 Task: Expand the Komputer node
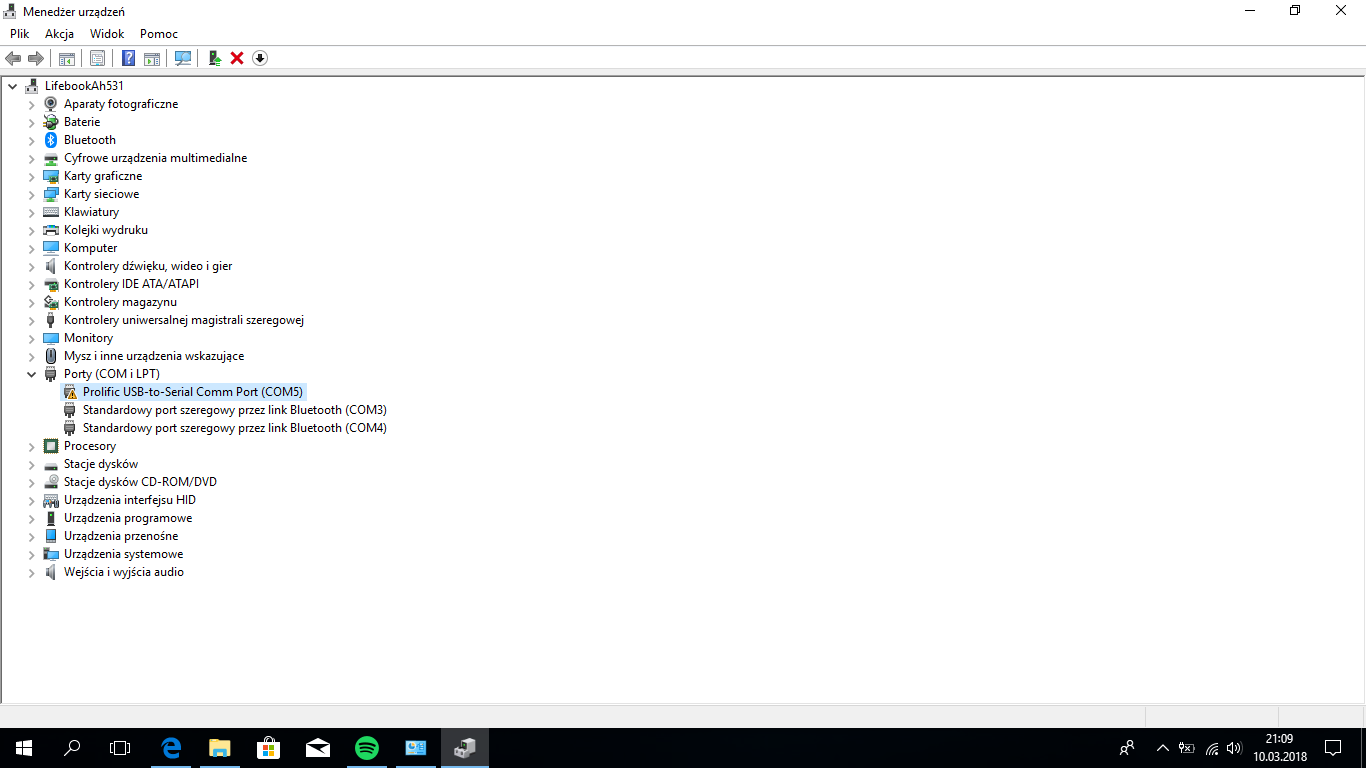[32, 248]
